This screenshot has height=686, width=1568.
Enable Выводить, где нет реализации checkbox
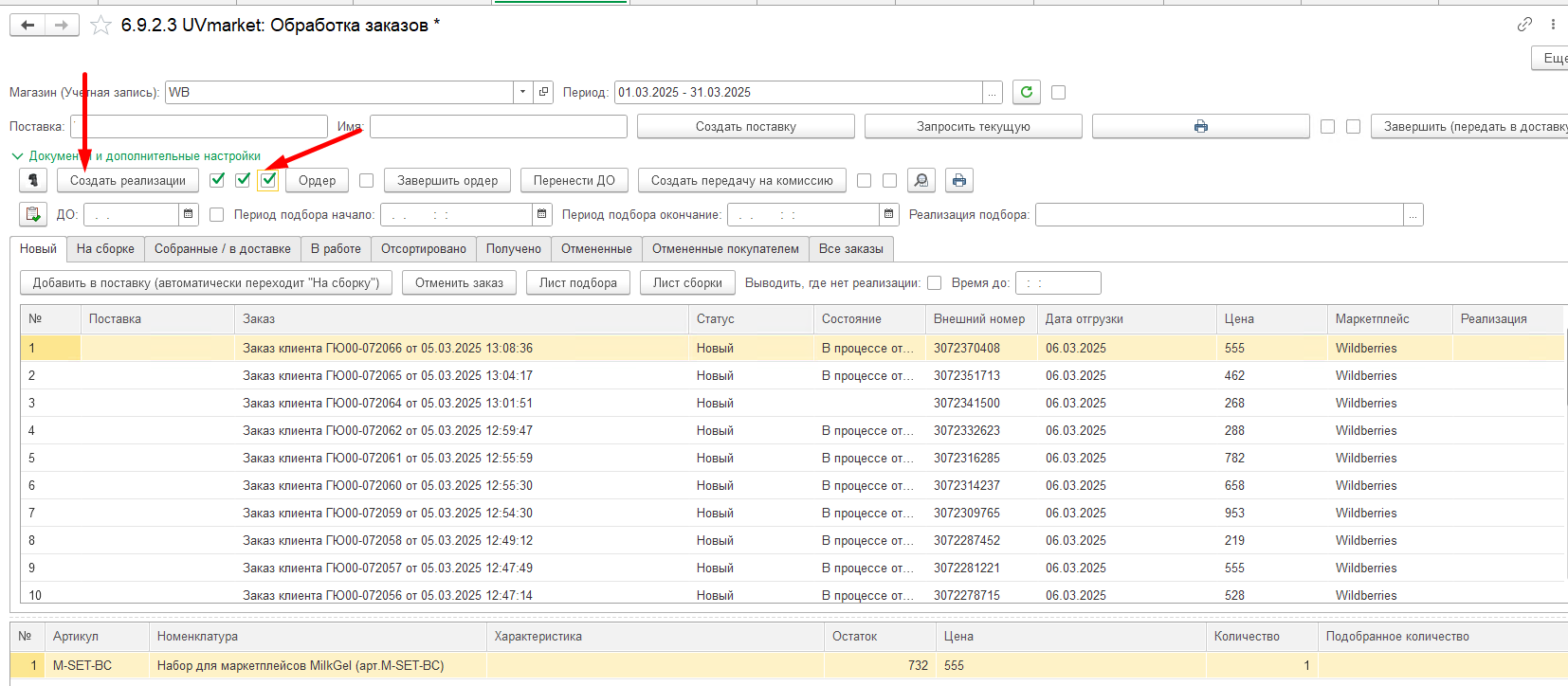(935, 282)
